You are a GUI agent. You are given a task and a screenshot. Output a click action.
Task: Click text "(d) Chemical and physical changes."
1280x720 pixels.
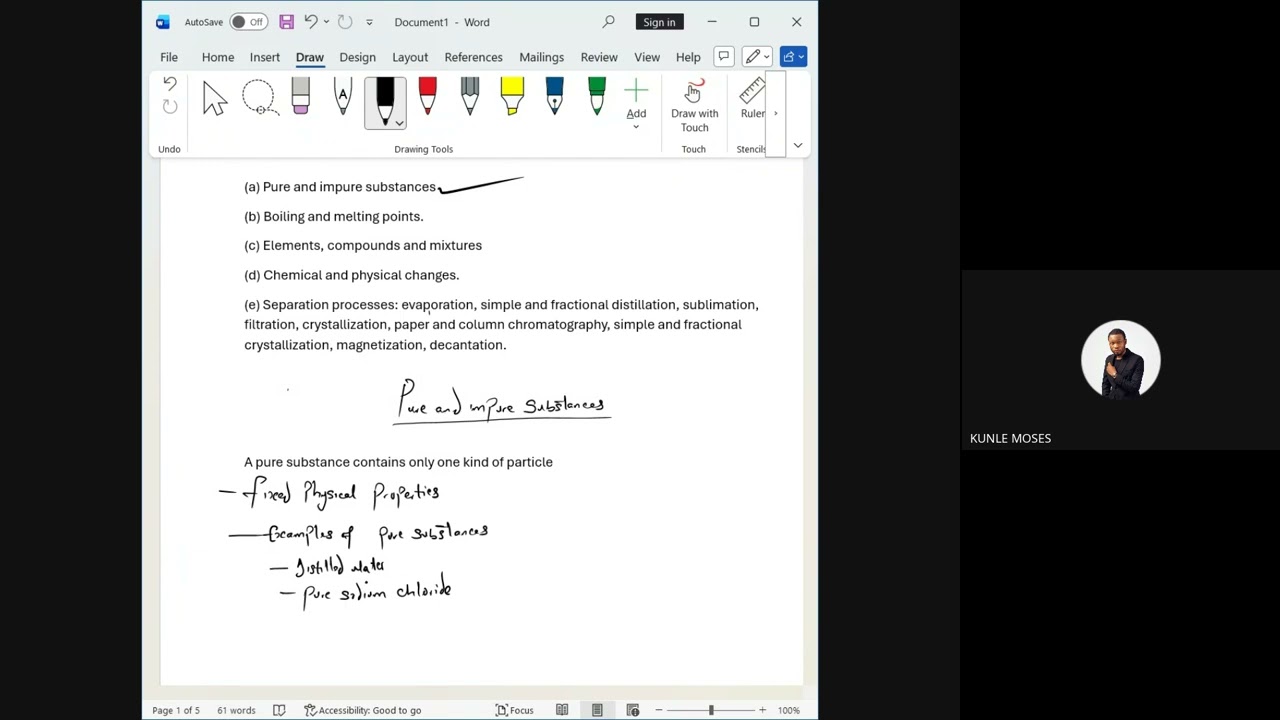point(352,275)
